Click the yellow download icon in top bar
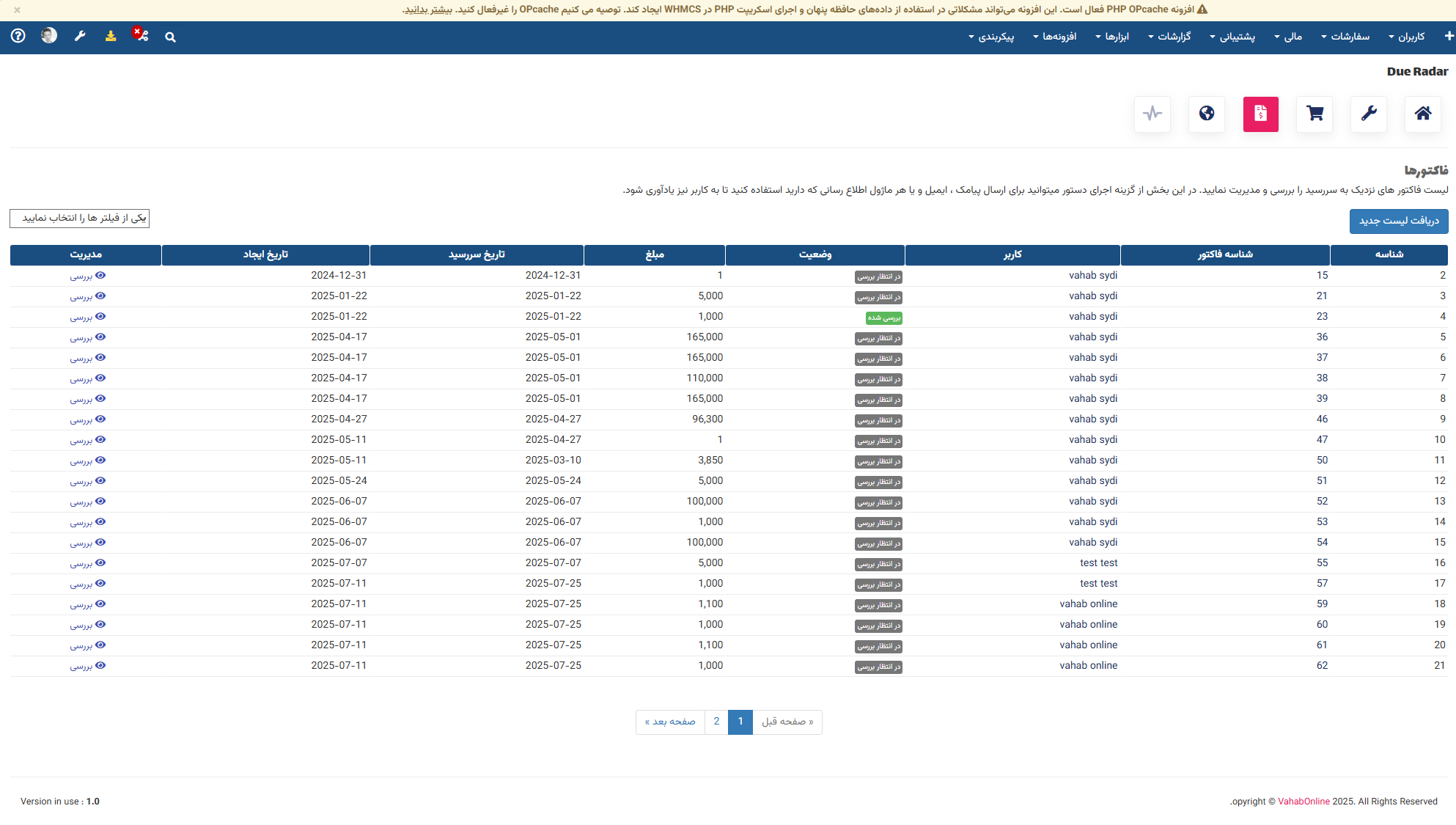Viewport: 1456px width, 825px height. 111,36
